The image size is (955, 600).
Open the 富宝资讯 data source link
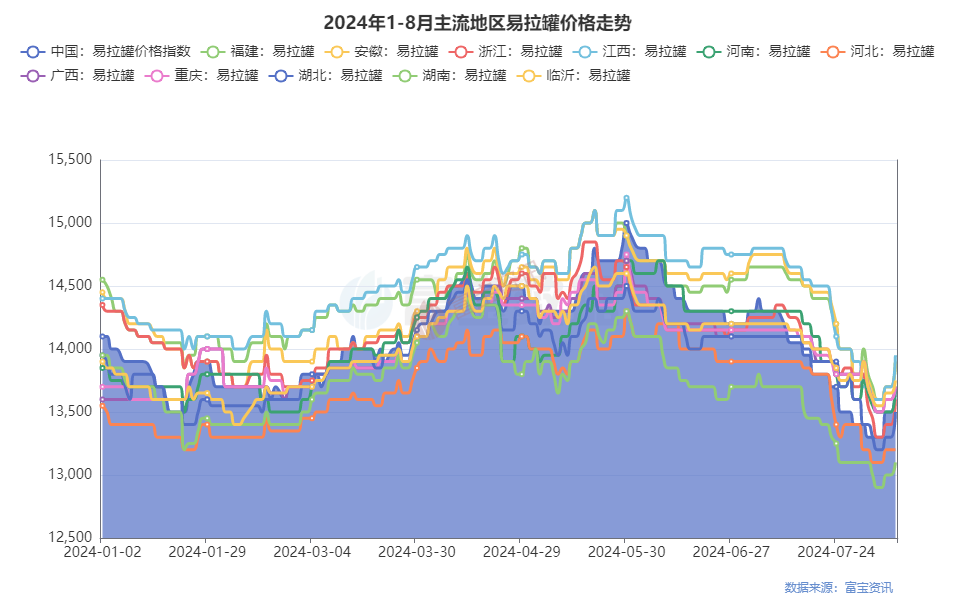point(869,587)
